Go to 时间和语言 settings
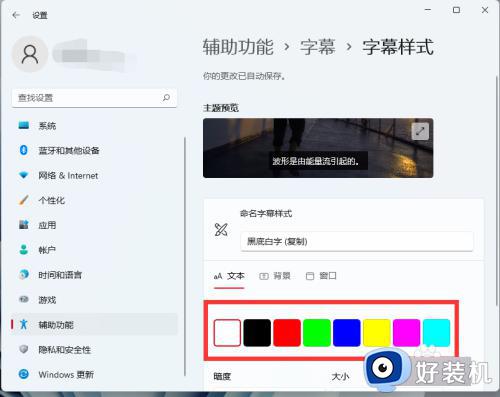Viewport: 500px width, 397px height. coord(94,275)
